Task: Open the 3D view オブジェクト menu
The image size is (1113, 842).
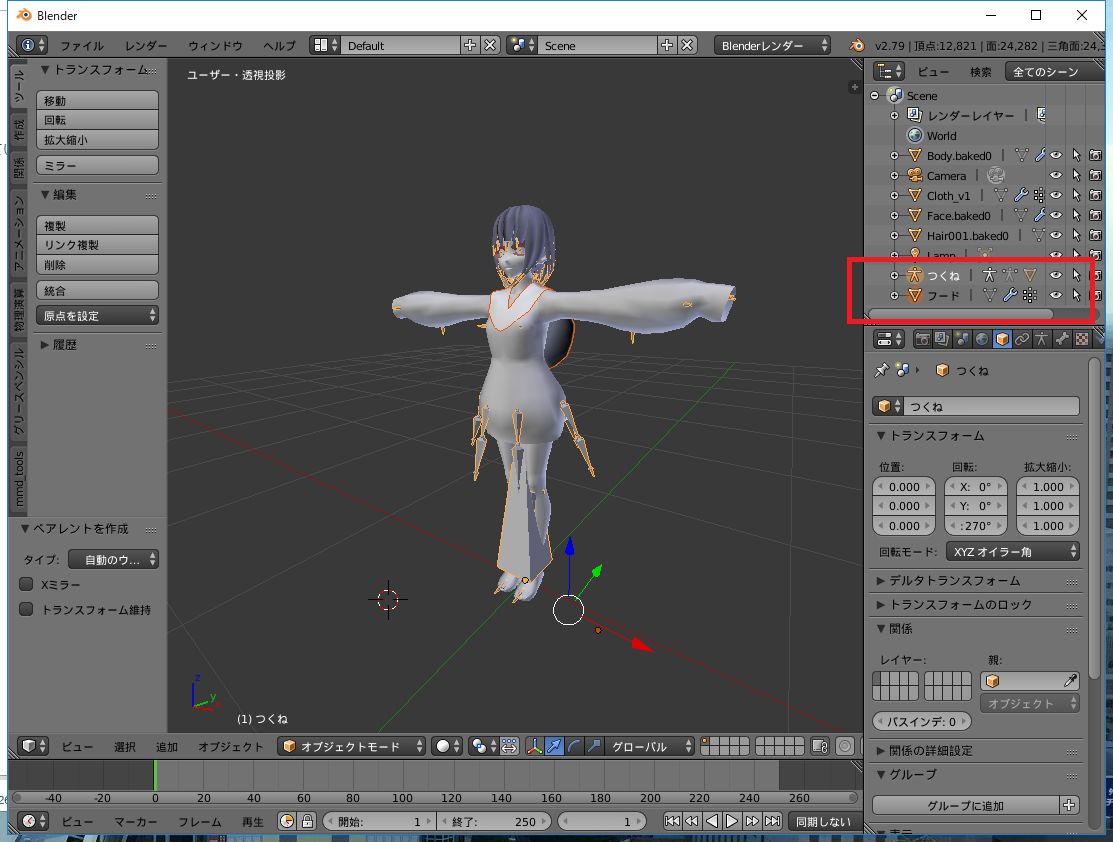Action: (230, 747)
